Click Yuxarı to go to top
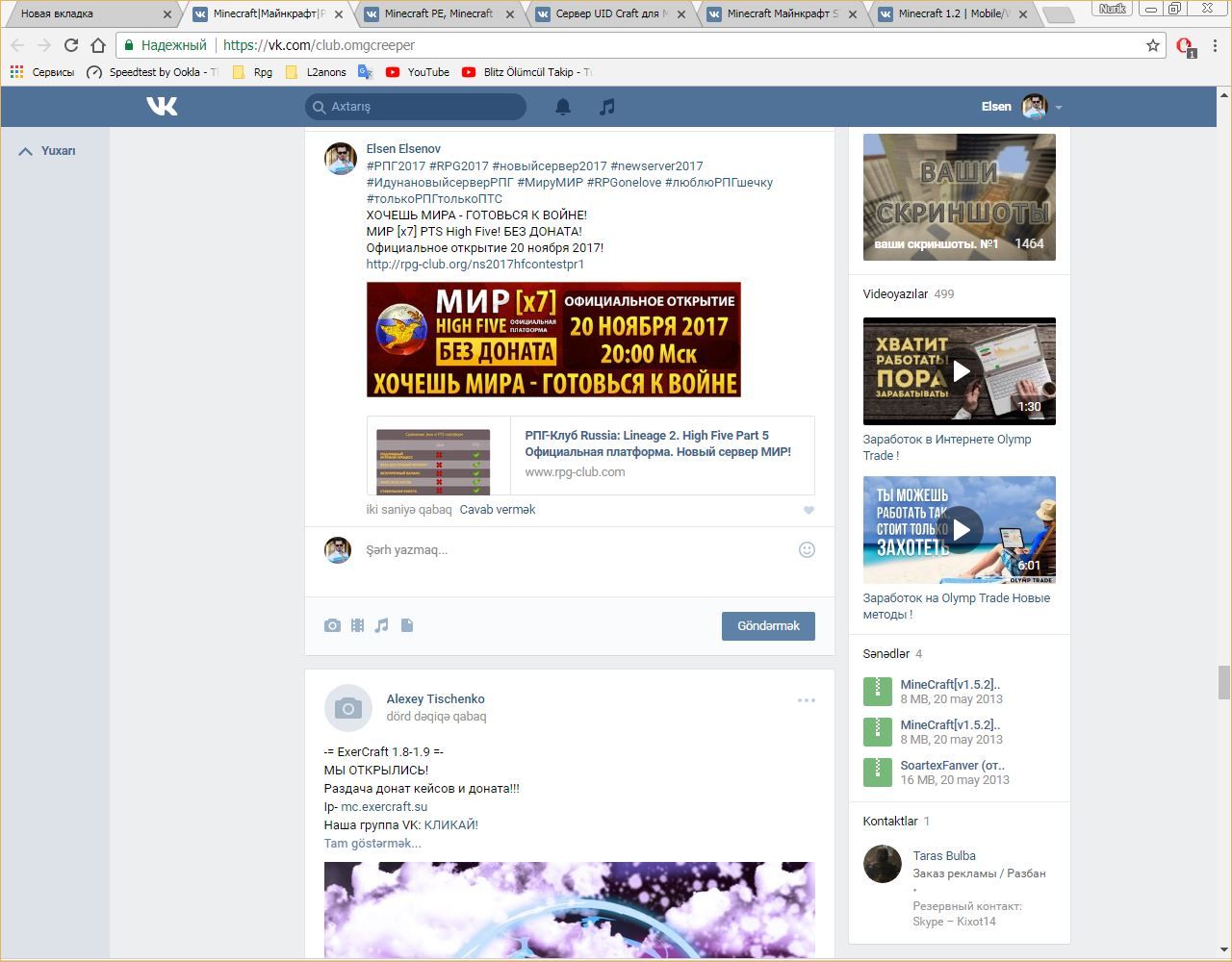Viewport: 1232px width, 962px height. tap(47, 151)
